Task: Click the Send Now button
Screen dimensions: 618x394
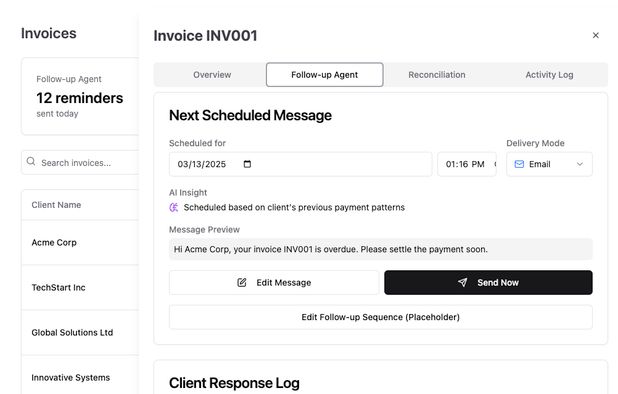Action: point(488,282)
